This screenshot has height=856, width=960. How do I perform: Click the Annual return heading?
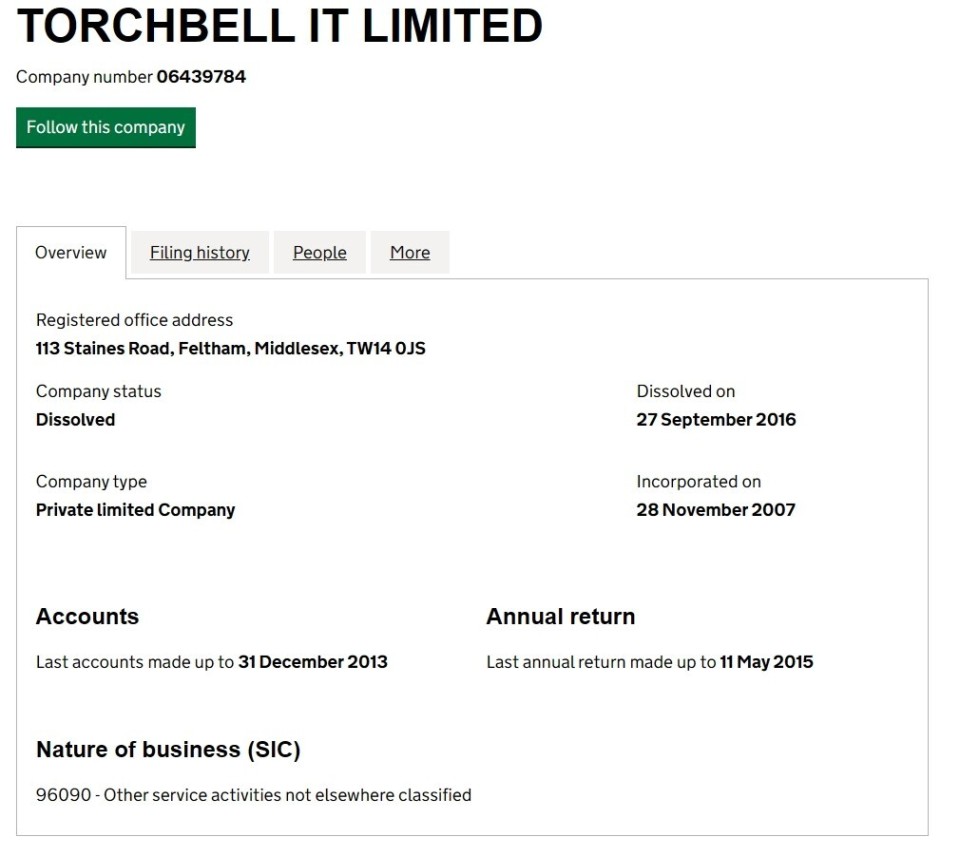pyautogui.click(x=560, y=616)
